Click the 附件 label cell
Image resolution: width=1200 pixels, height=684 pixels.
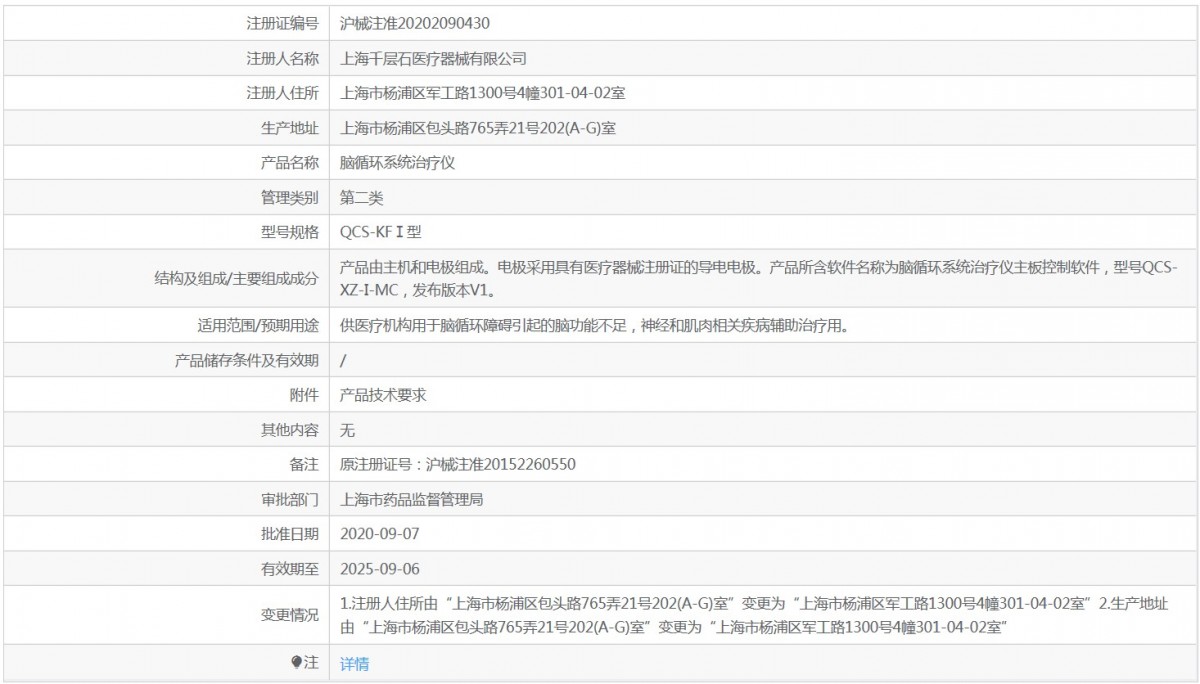(x=304, y=395)
